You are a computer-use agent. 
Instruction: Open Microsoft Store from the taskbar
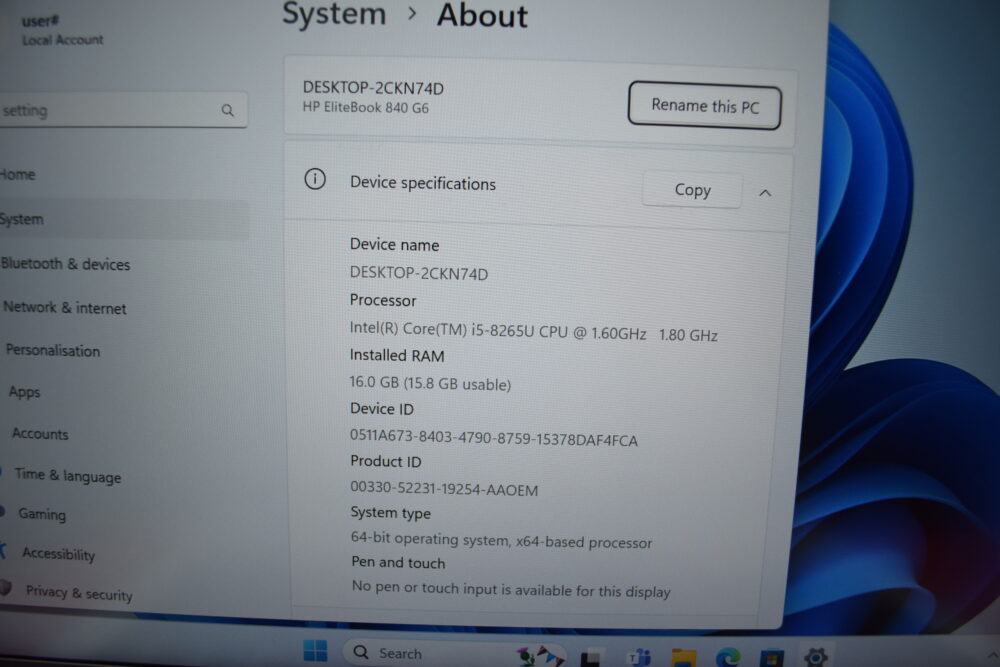772,657
